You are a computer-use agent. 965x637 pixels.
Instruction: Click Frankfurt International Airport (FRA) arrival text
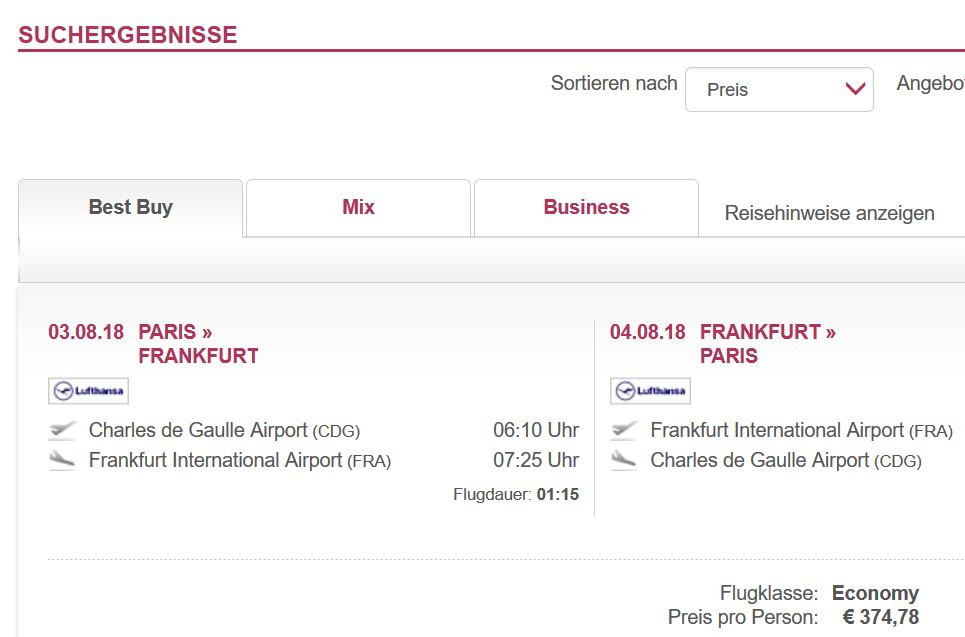240,460
